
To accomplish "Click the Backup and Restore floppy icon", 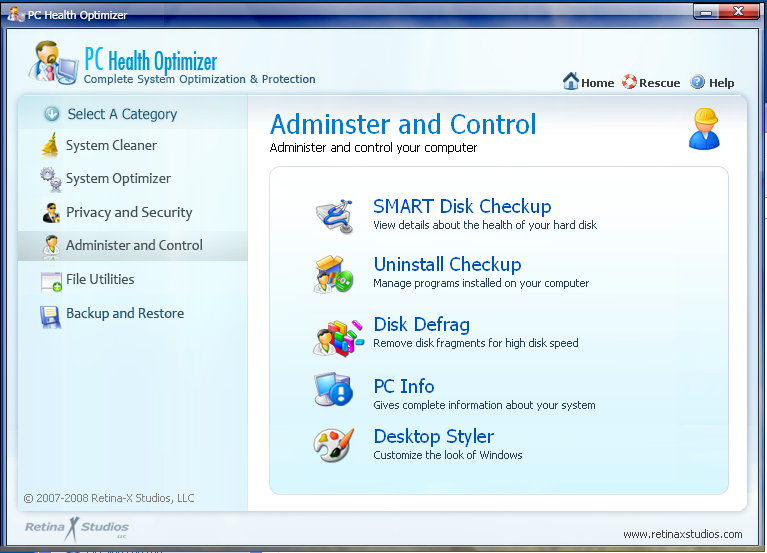I will (x=50, y=317).
